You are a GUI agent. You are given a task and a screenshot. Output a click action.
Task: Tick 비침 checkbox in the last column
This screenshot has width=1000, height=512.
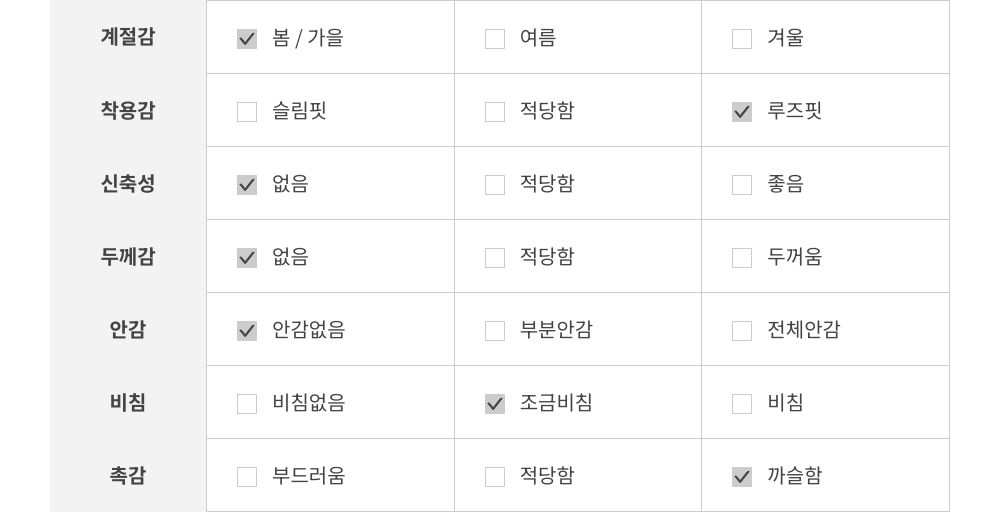pyautogui.click(x=742, y=404)
